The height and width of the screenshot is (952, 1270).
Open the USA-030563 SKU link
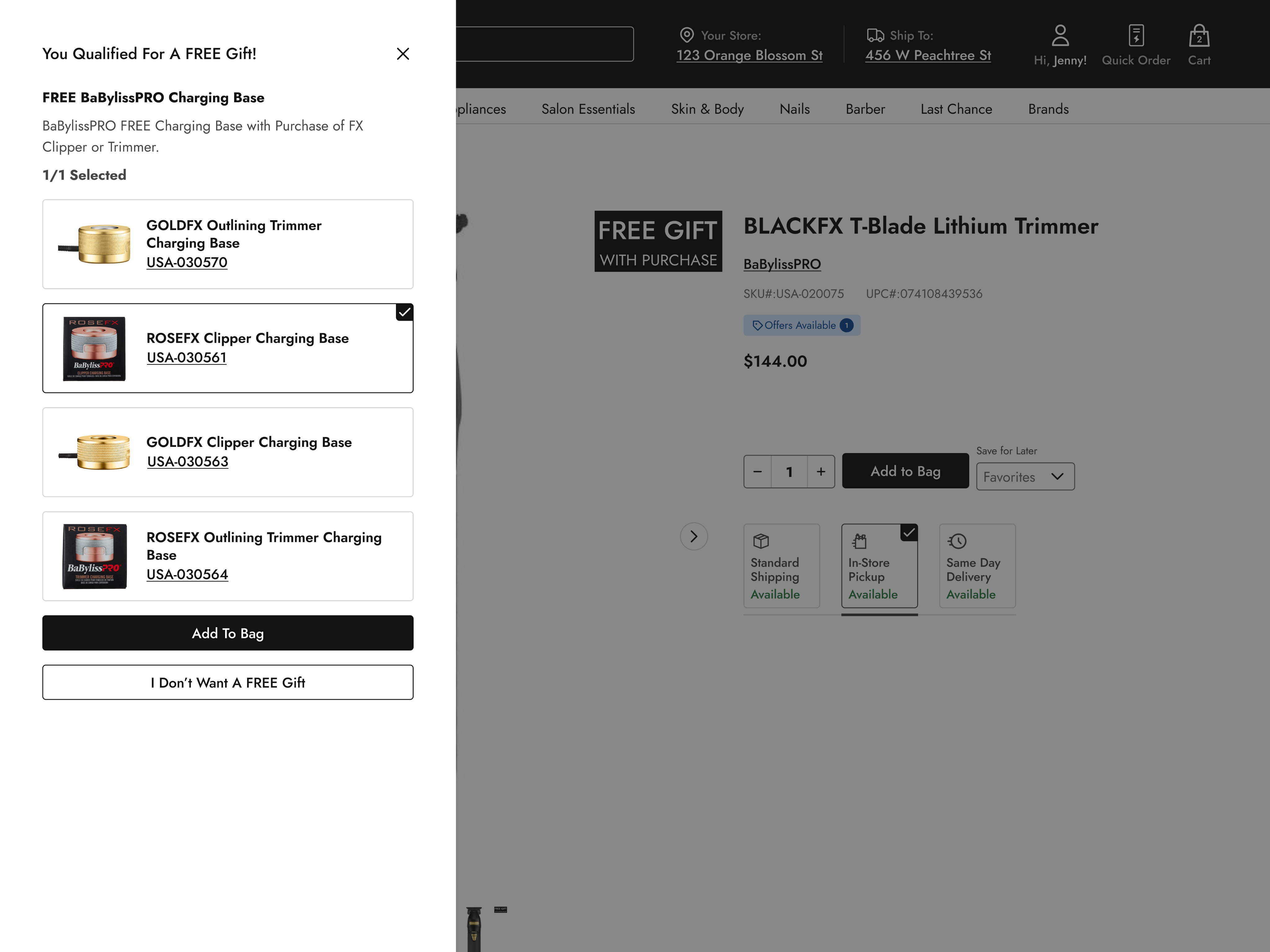(188, 461)
